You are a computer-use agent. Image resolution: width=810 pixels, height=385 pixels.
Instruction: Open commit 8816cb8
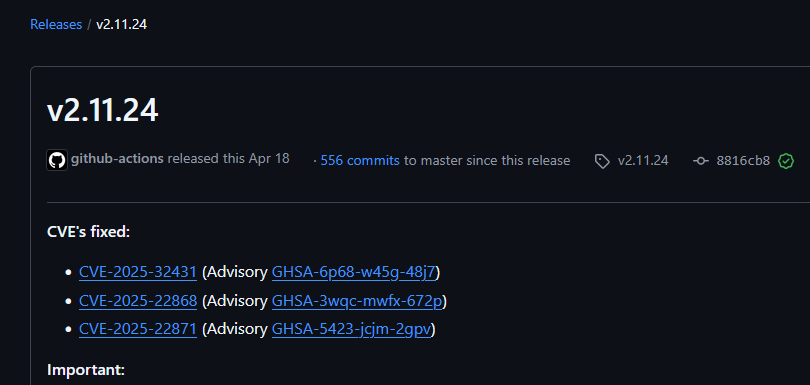point(743,161)
